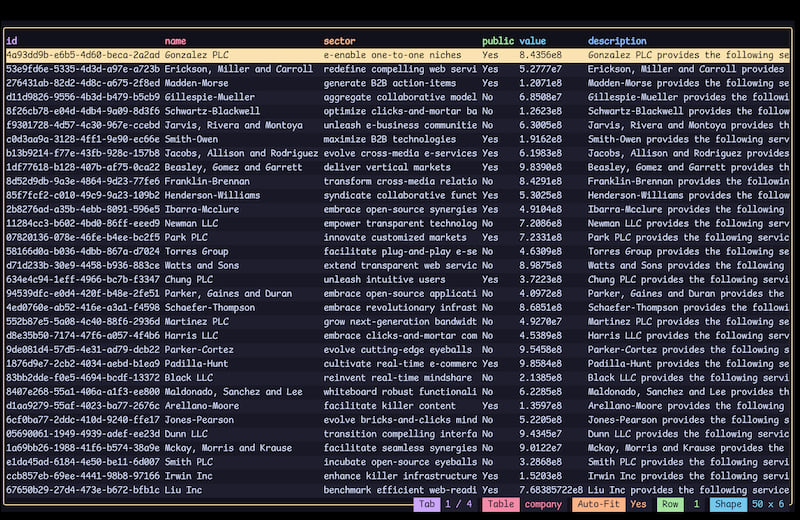Click the Shape label in status bar
Viewport: 800px width, 520px height.
[728, 504]
